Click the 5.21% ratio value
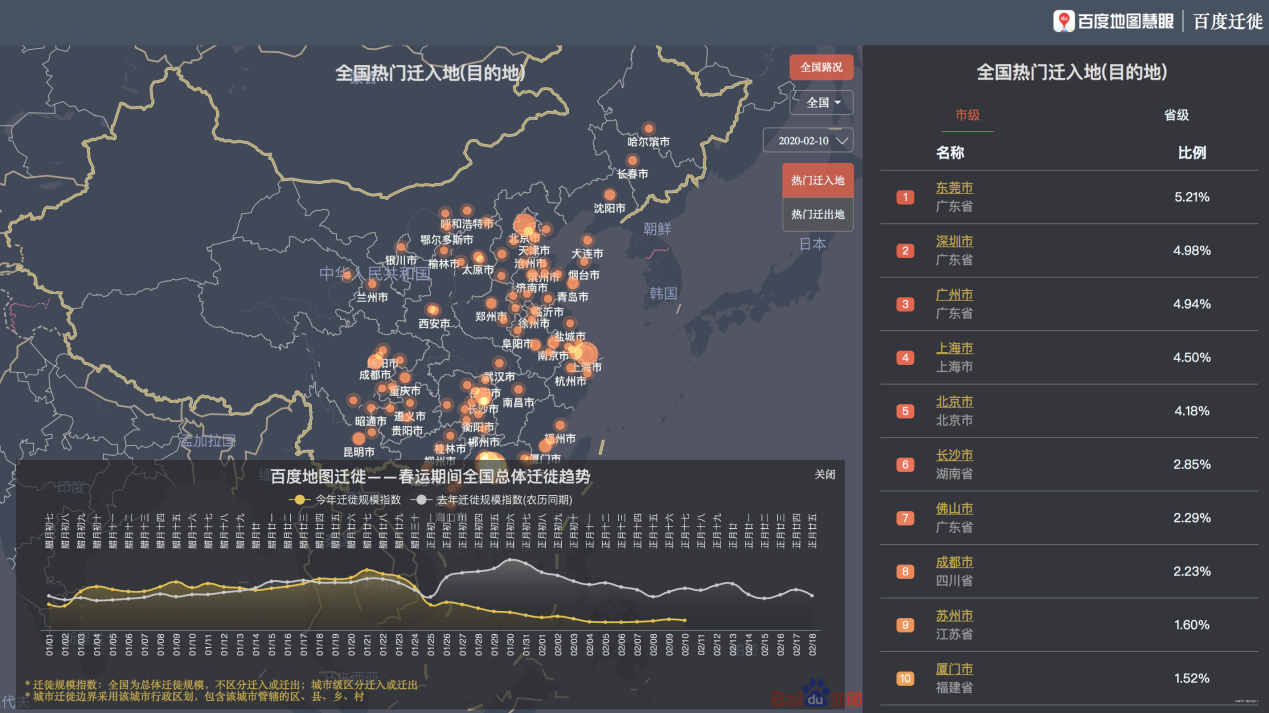 click(x=1192, y=197)
